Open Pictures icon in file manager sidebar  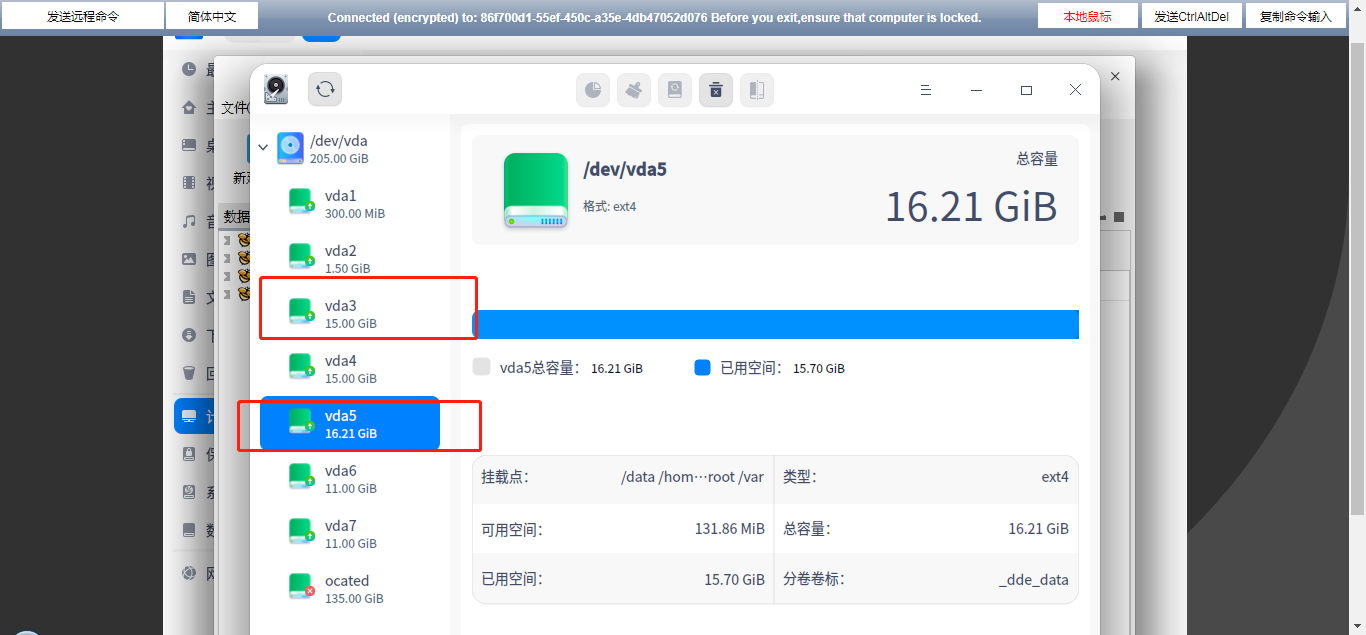189,259
